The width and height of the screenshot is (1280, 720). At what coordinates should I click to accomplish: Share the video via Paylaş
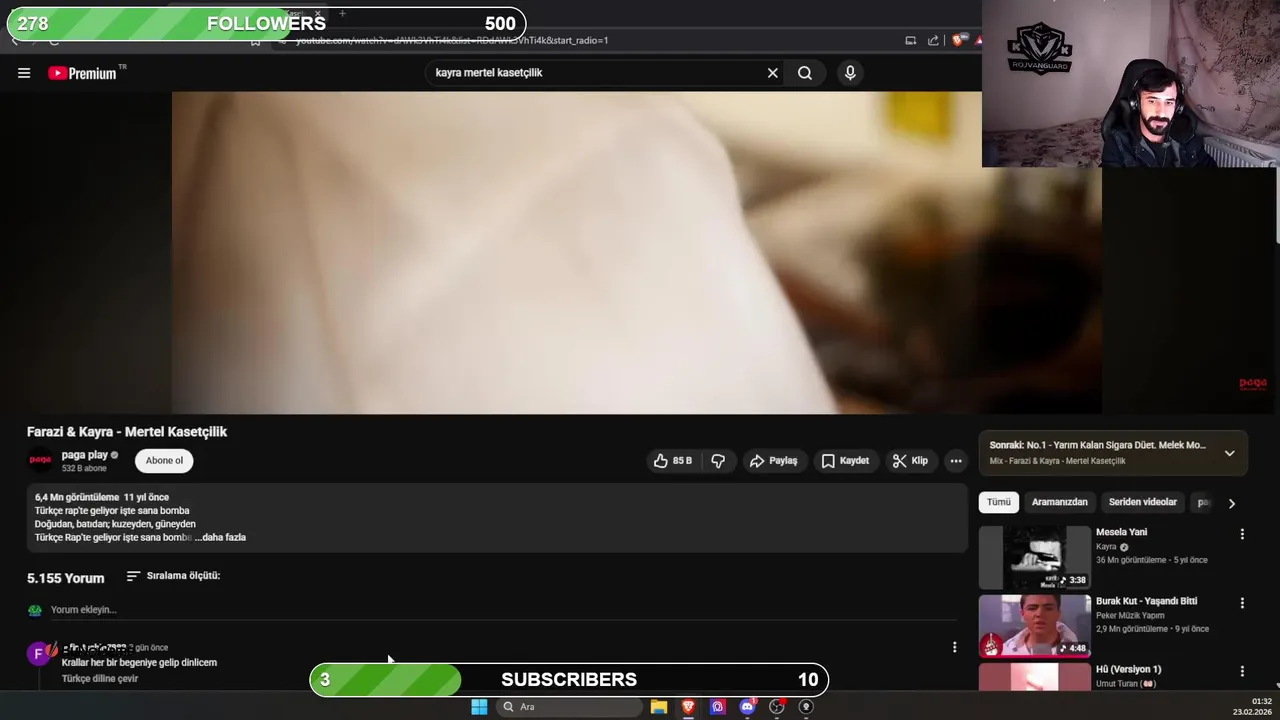(x=773, y=461)
